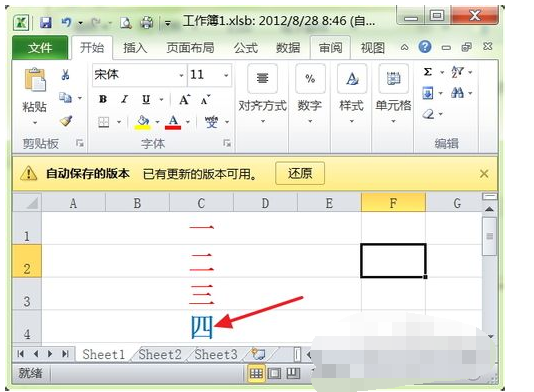
Task: Select column C header
Action: tap(201, 203)
